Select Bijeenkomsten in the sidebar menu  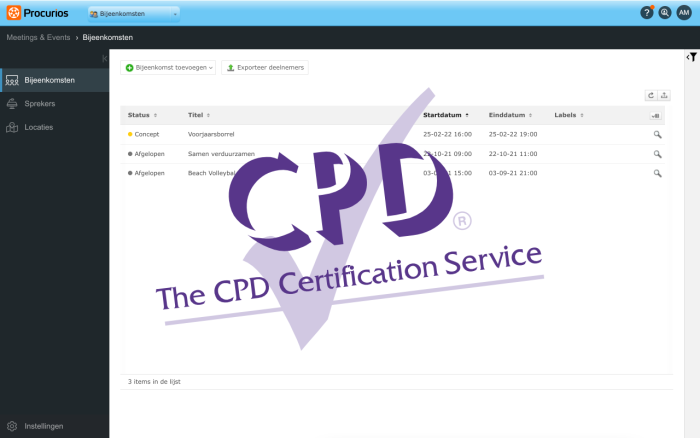54,80
